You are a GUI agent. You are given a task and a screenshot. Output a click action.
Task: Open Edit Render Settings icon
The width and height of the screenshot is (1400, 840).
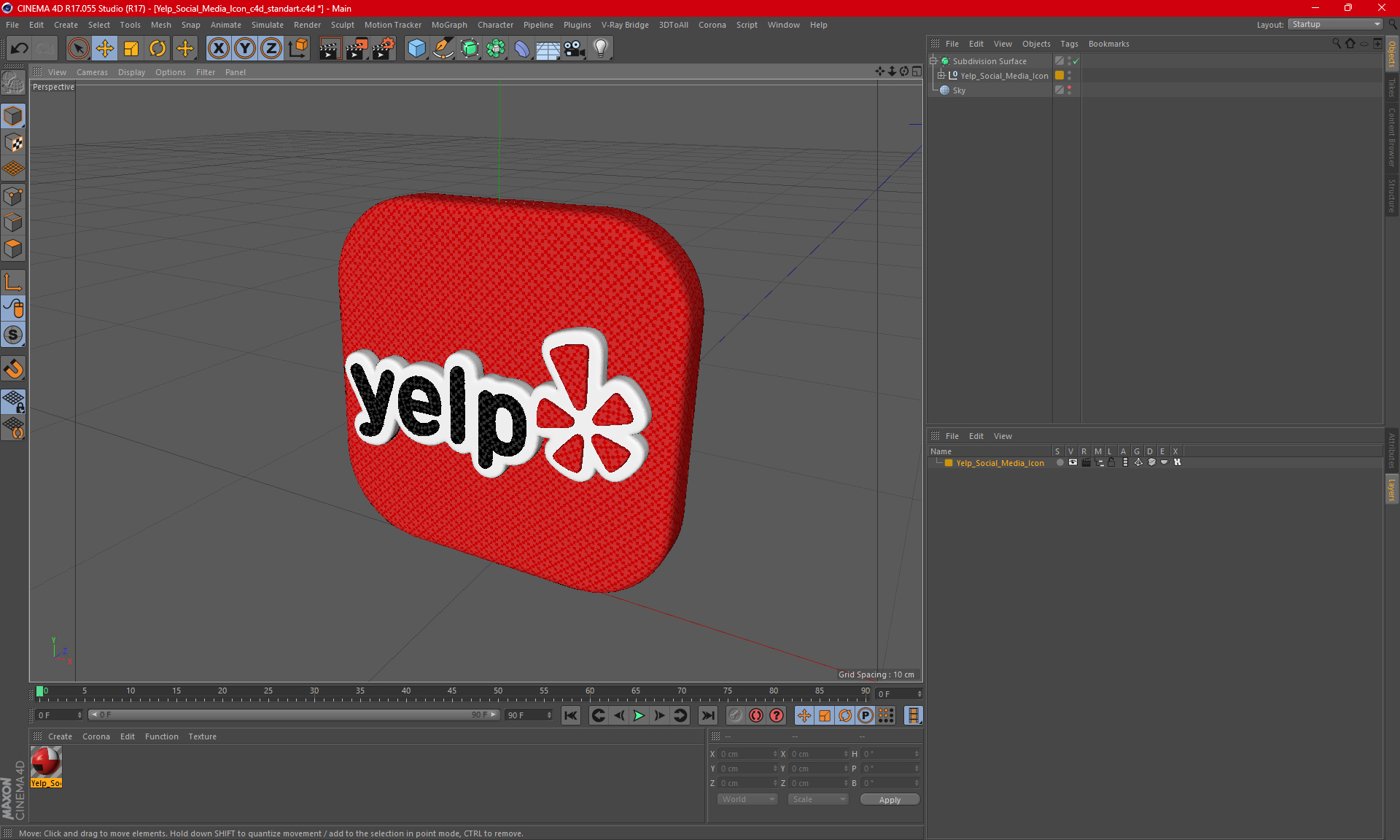(383, 48)
